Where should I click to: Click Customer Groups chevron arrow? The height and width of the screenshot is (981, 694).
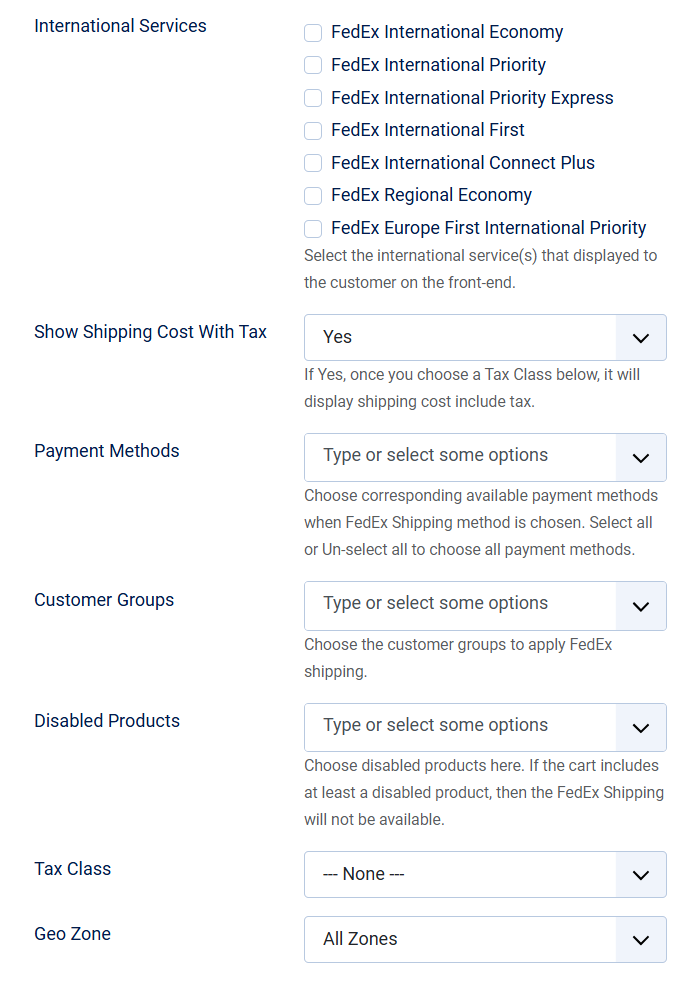click(x=641, y=606)
